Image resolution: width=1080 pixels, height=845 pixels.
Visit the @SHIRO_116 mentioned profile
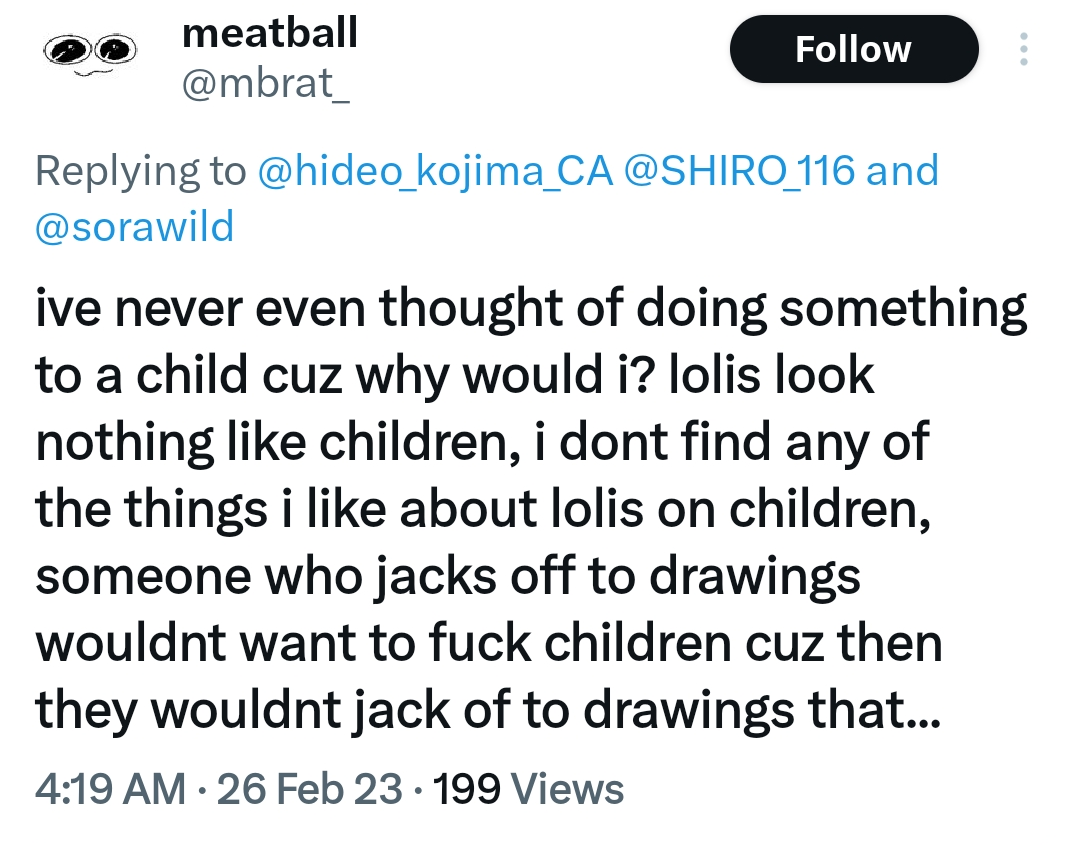[740, 170]
